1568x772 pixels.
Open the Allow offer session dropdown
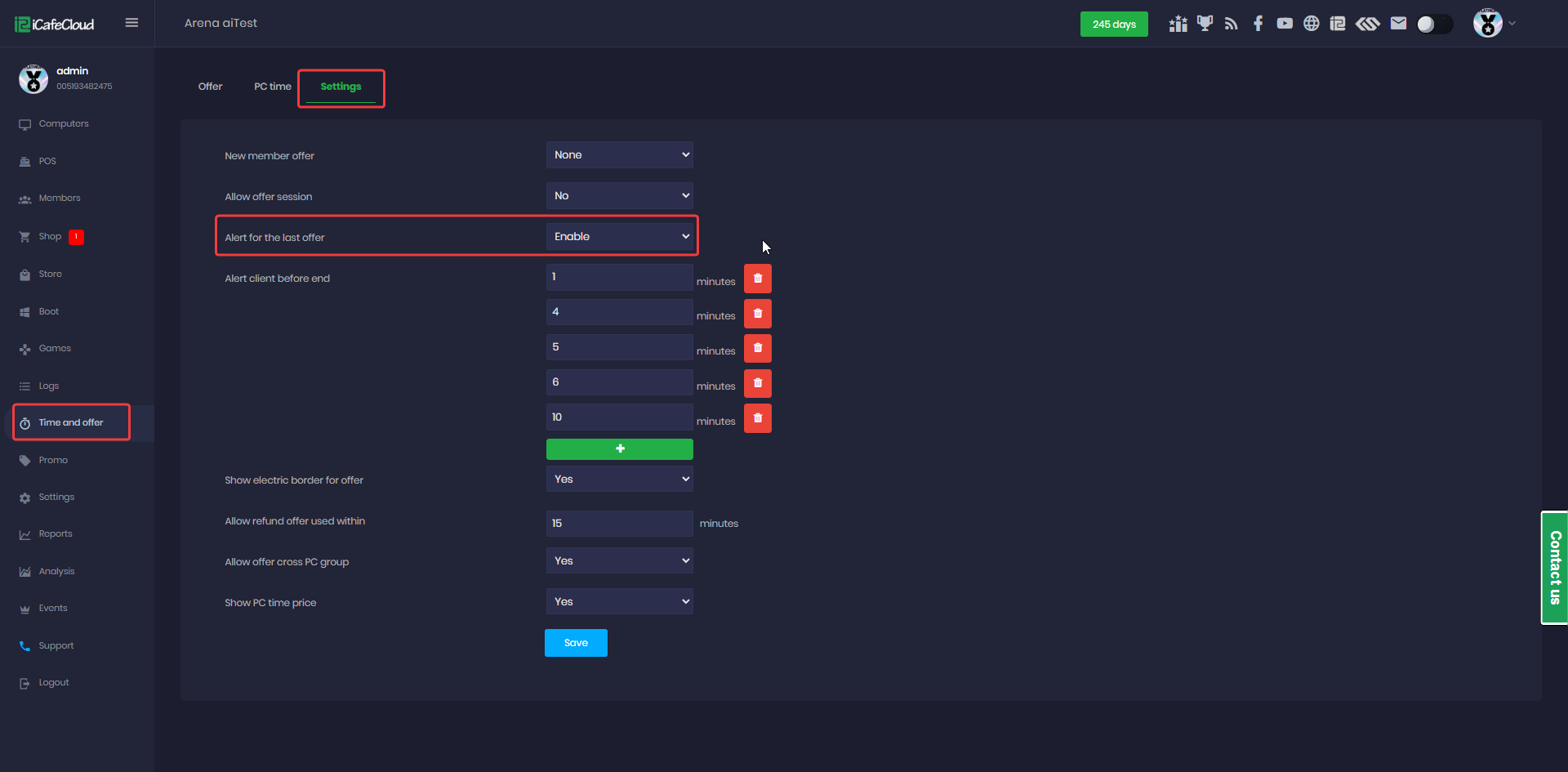(x=619, y=196)
